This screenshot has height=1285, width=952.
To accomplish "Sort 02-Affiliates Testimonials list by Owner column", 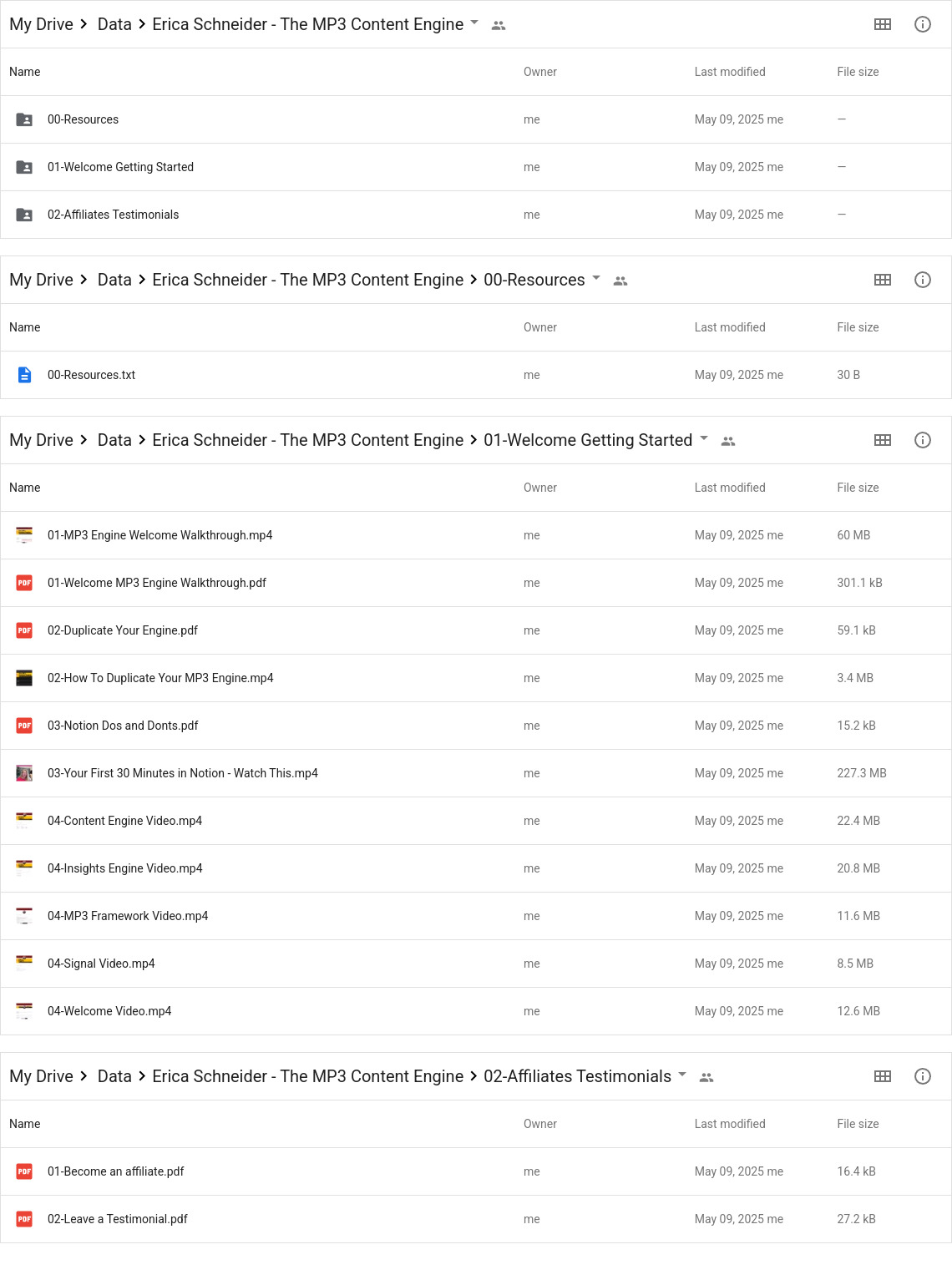I will pyautogui.click(x=540, y=1124).
